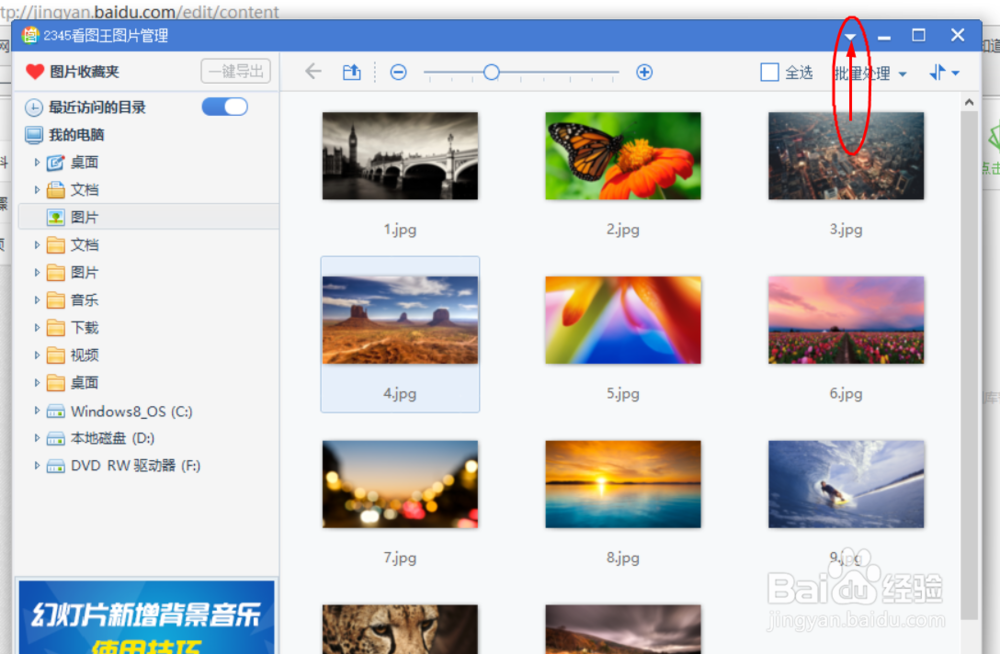1000x654 pixels.
Task: Select the DVD RW 驱动器 (F:) icon
Action: [x=56, y=466]
